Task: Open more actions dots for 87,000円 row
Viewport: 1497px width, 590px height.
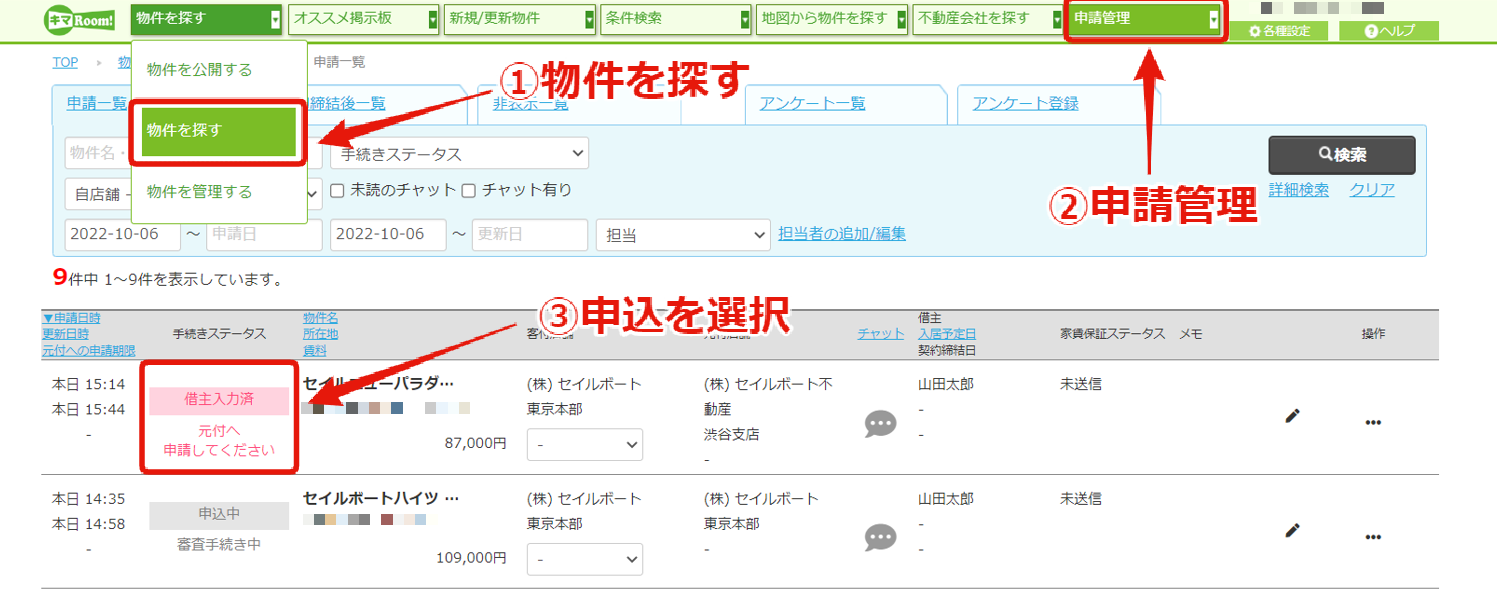Action: pyautogui.click(x=1373, y=422)
